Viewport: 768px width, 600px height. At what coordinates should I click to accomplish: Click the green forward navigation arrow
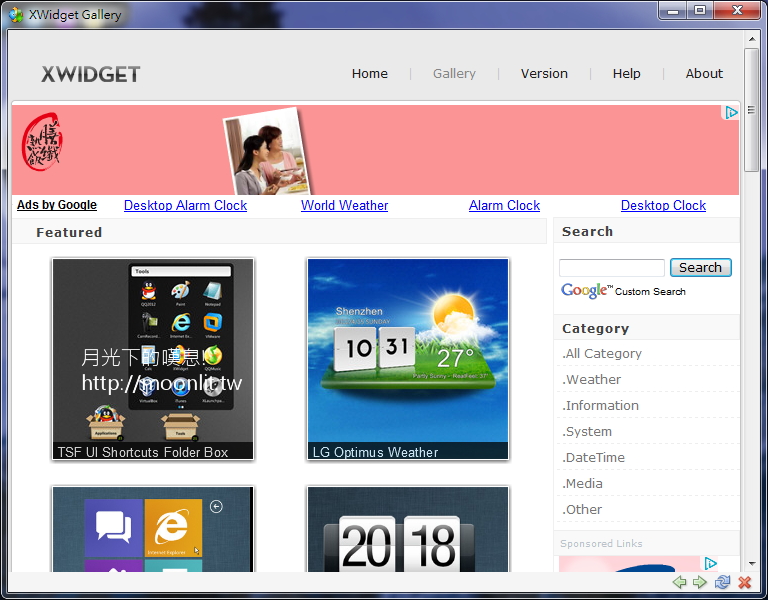click(x=700, y=582)
